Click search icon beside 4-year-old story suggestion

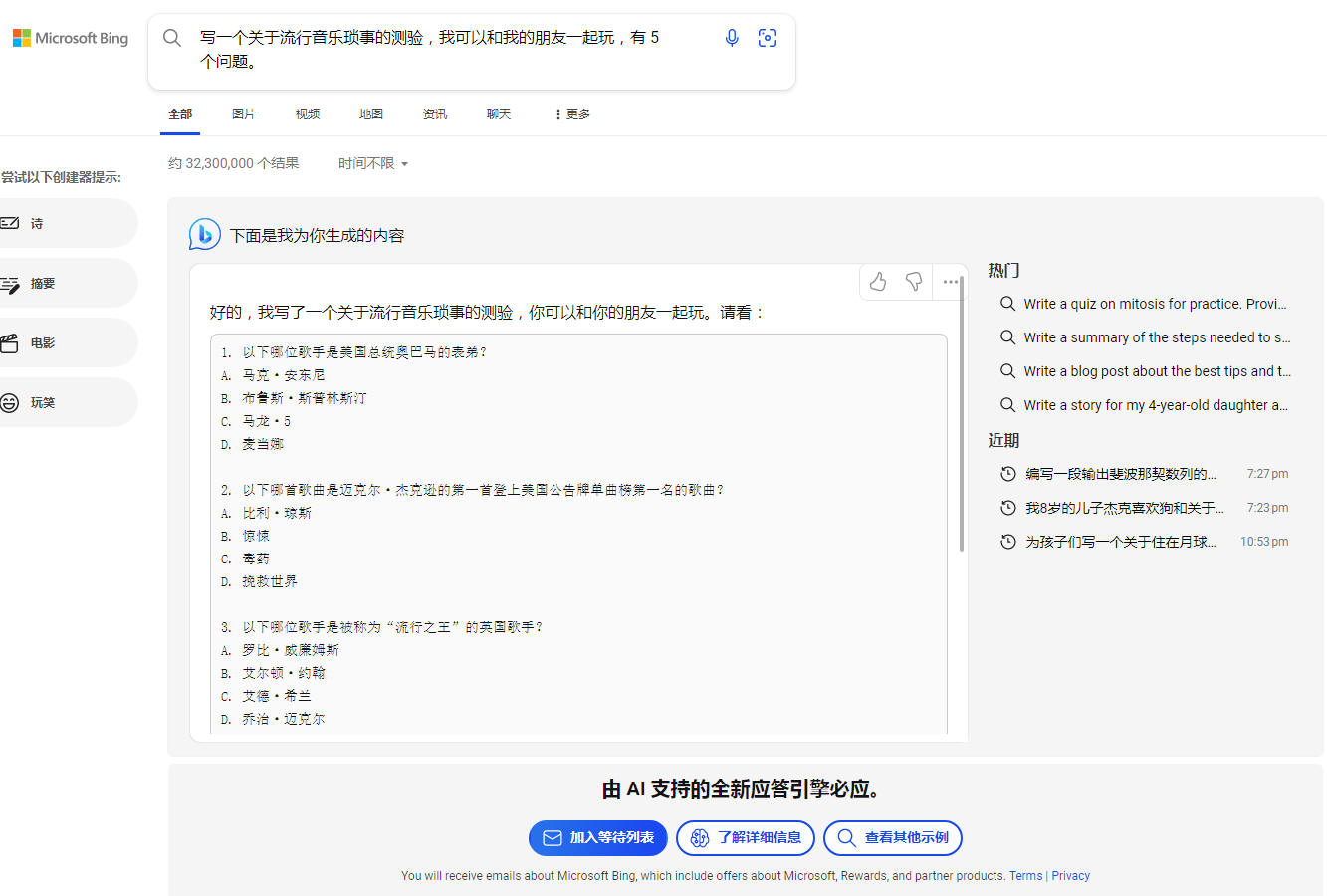coord(1008,405)
